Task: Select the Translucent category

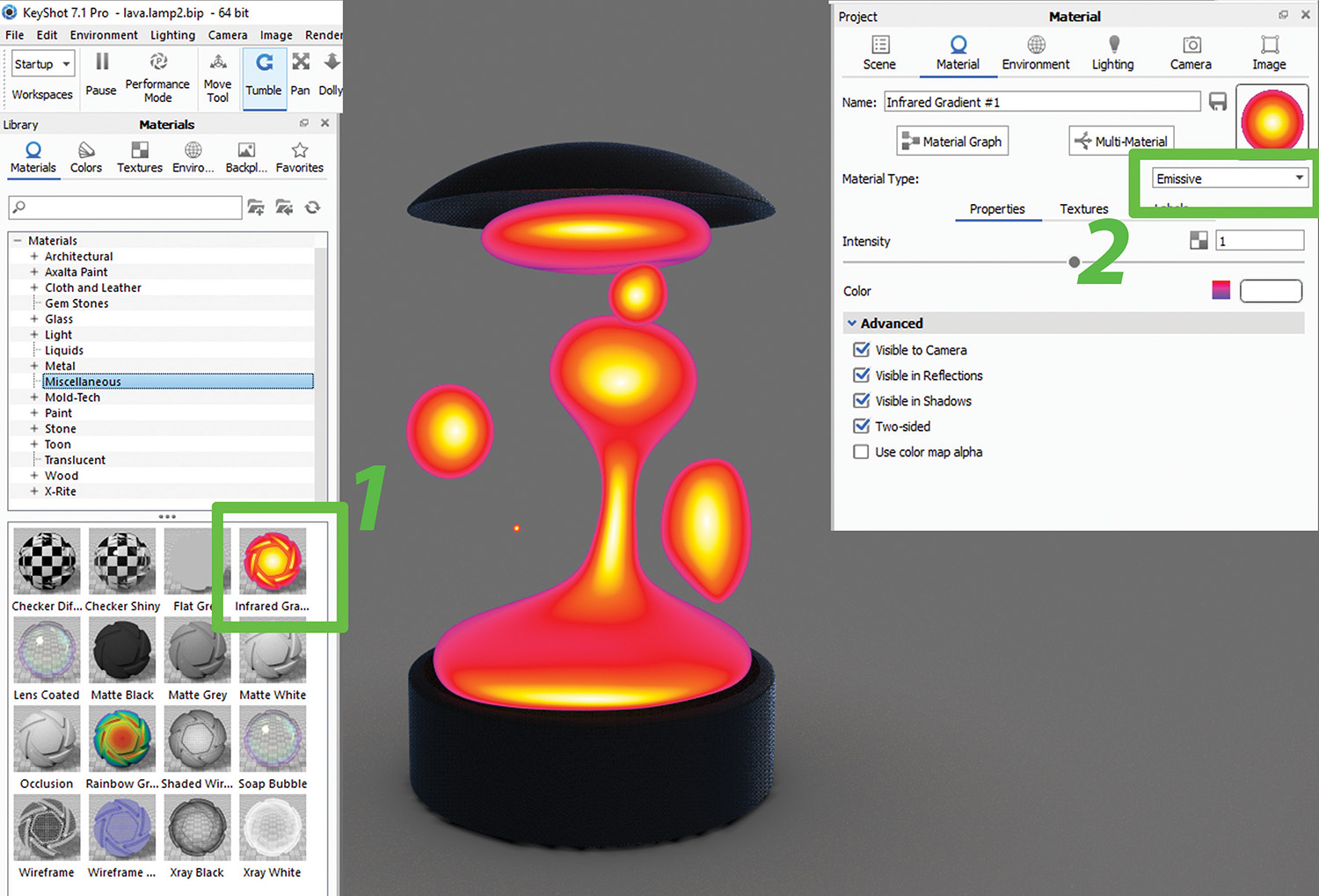Action: pyautogui.click(x=75, y=460)
